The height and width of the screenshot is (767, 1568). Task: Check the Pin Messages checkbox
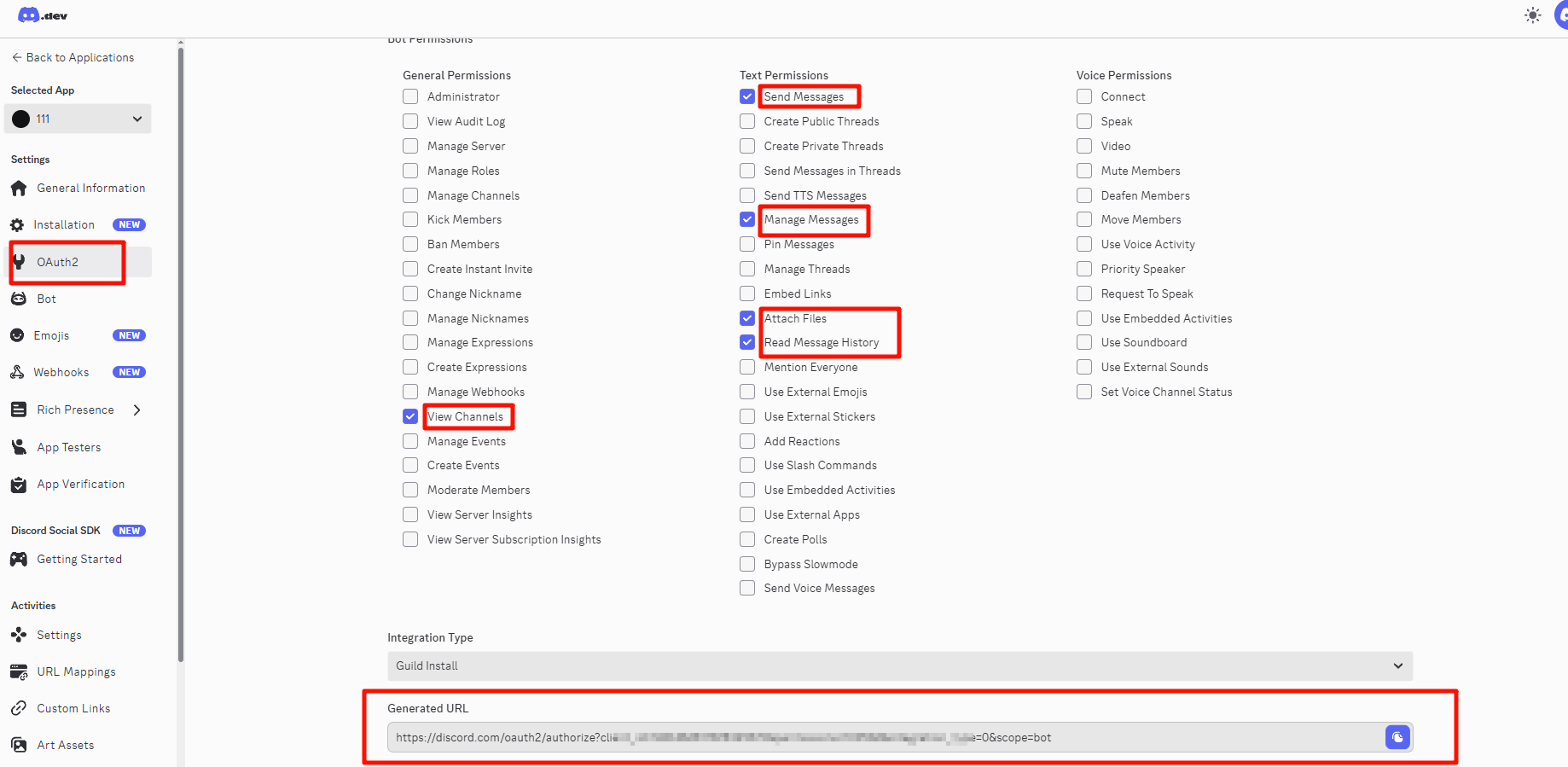pos(747,244)
